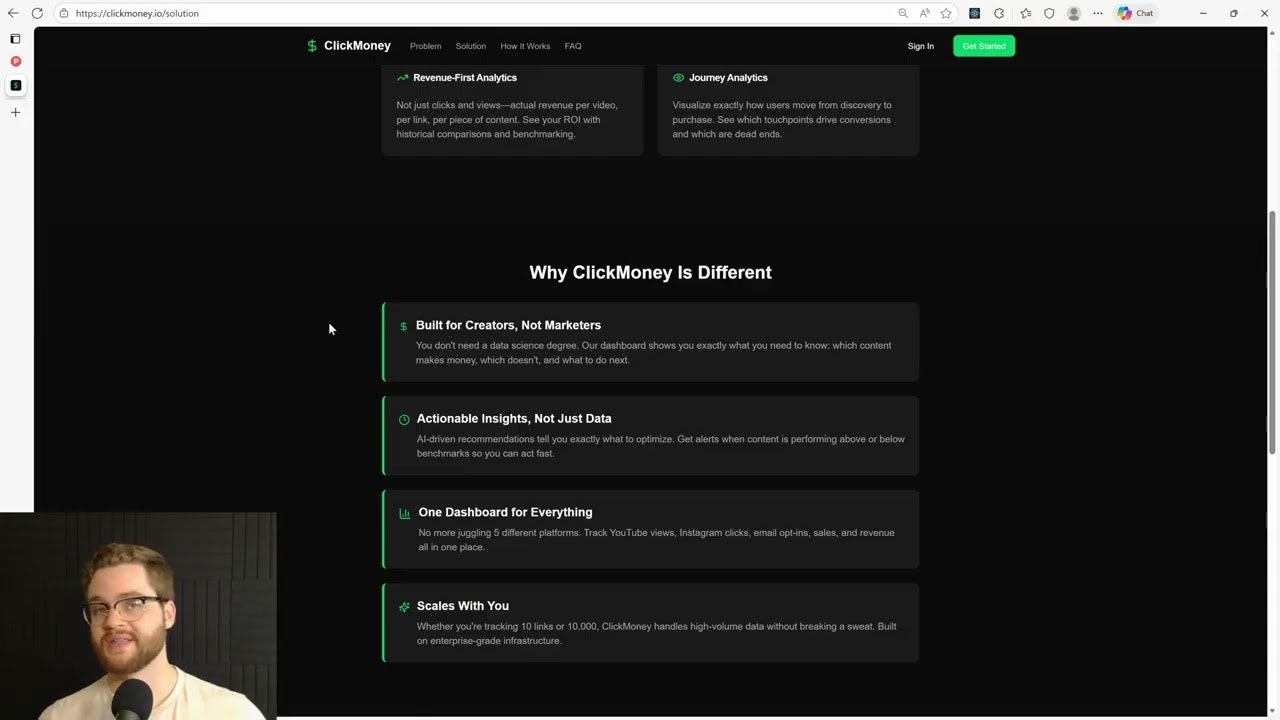Star this page as a favorite
The image size is (1280, 720).
pyautogui.click(x=946, y=13)
